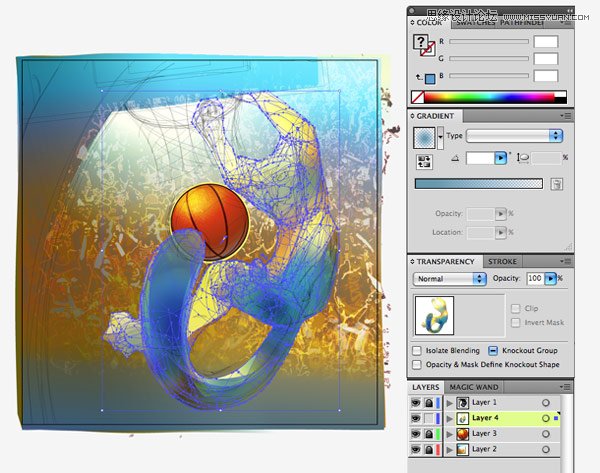Click the transparency Opacity value field

click(535, 279)
